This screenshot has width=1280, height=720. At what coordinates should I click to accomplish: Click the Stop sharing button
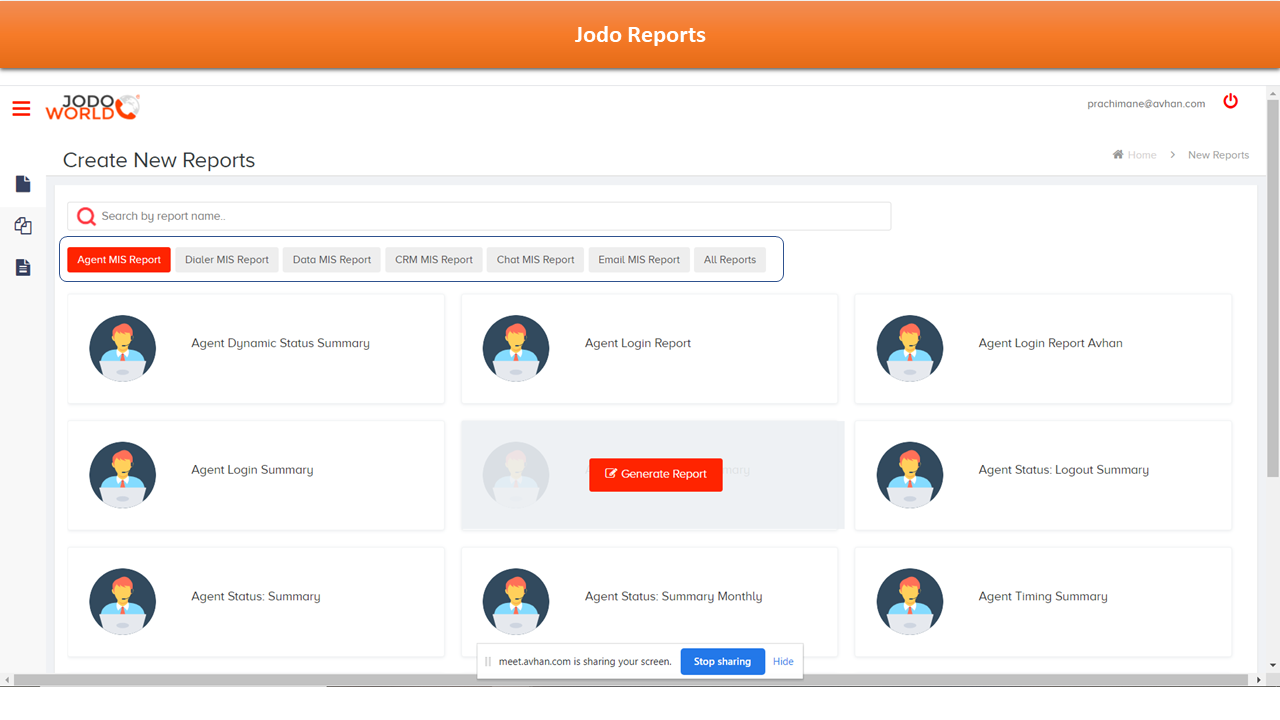tap(722, 661)
